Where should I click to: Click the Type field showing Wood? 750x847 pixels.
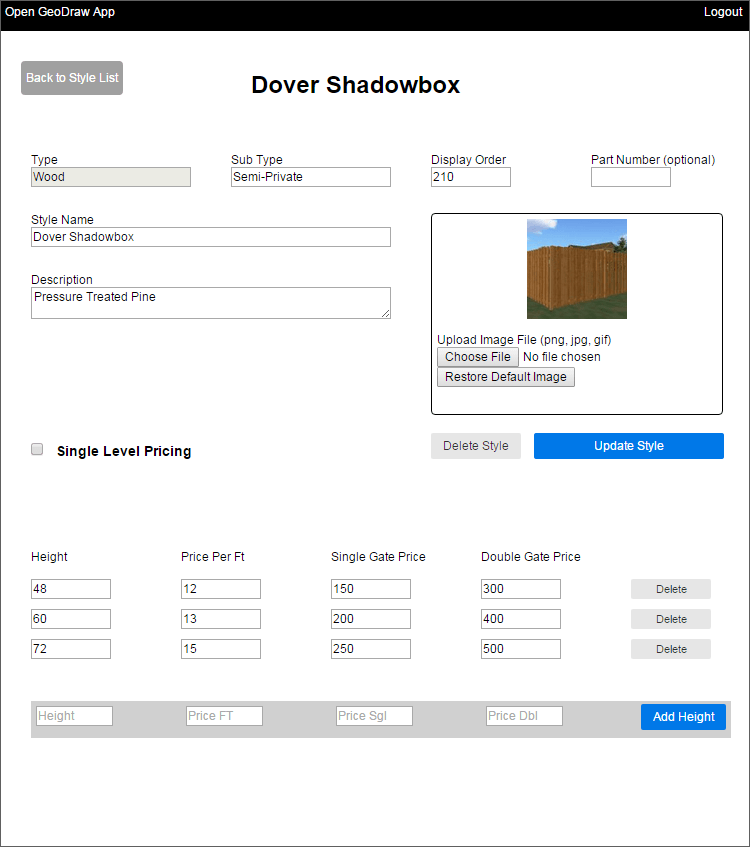coord(111,177)
